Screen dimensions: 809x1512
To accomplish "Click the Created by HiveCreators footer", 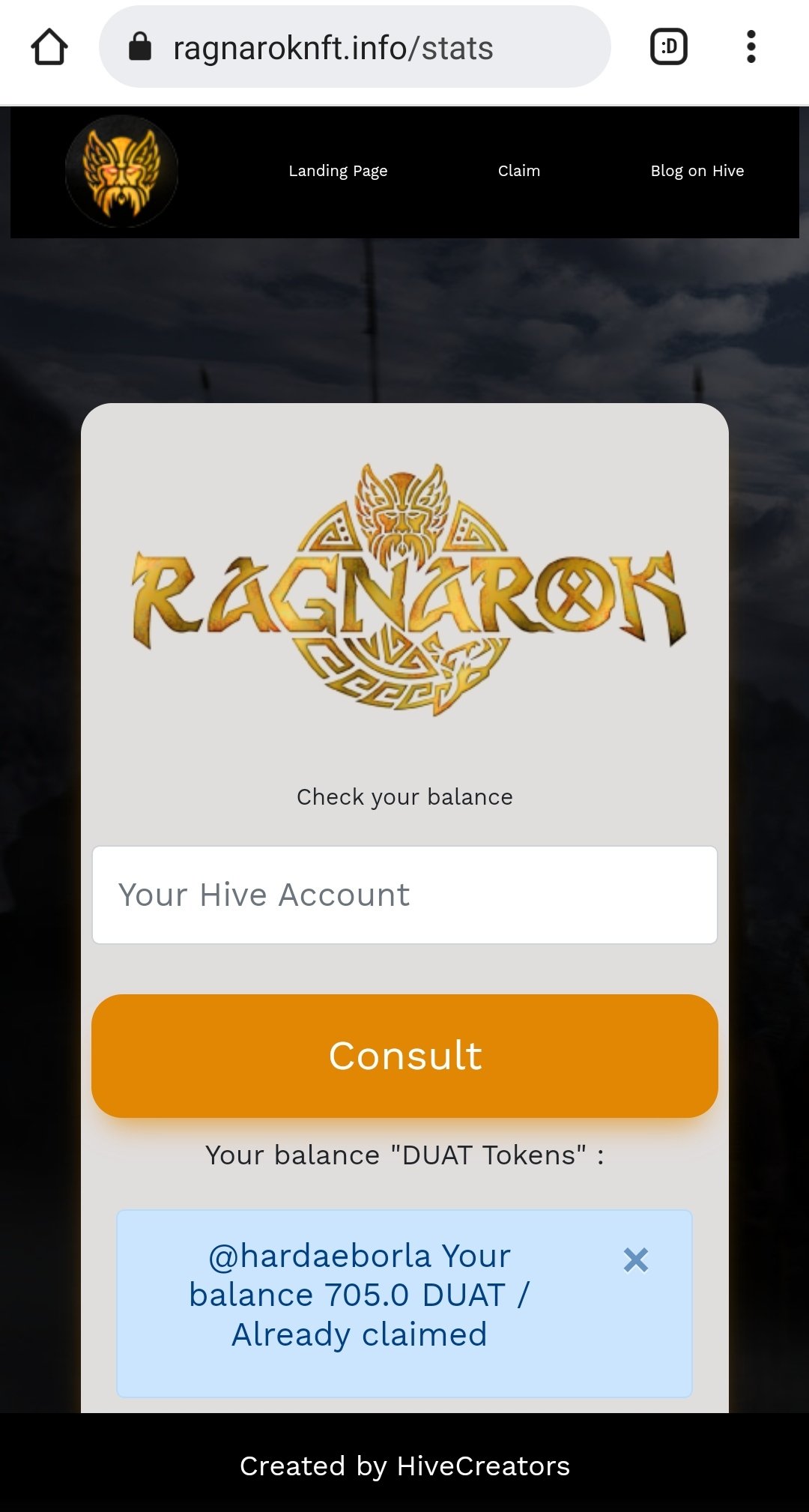I will pyautogui.click(x=404, y=1466).
